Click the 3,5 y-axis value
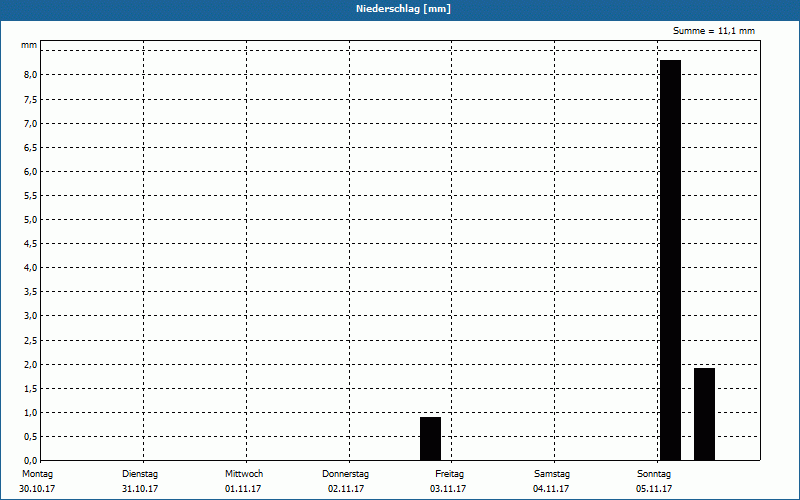The height and width of the screenshot is (500, 800). (x=31, y=292)
